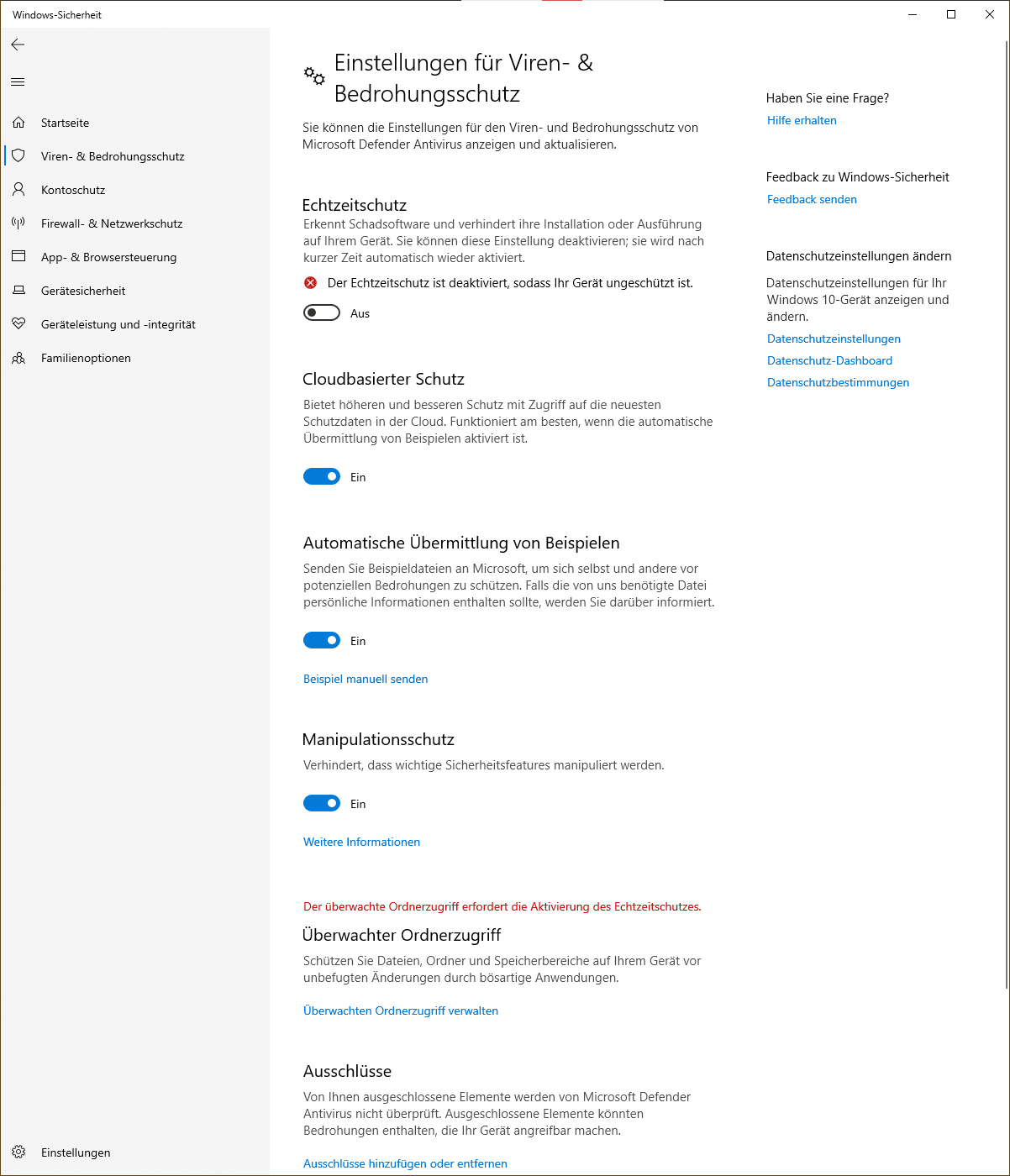Open the App- & Browsersteuerung window icon
The height and width of the screenshot is (1176, 1010).
(18, 257)
